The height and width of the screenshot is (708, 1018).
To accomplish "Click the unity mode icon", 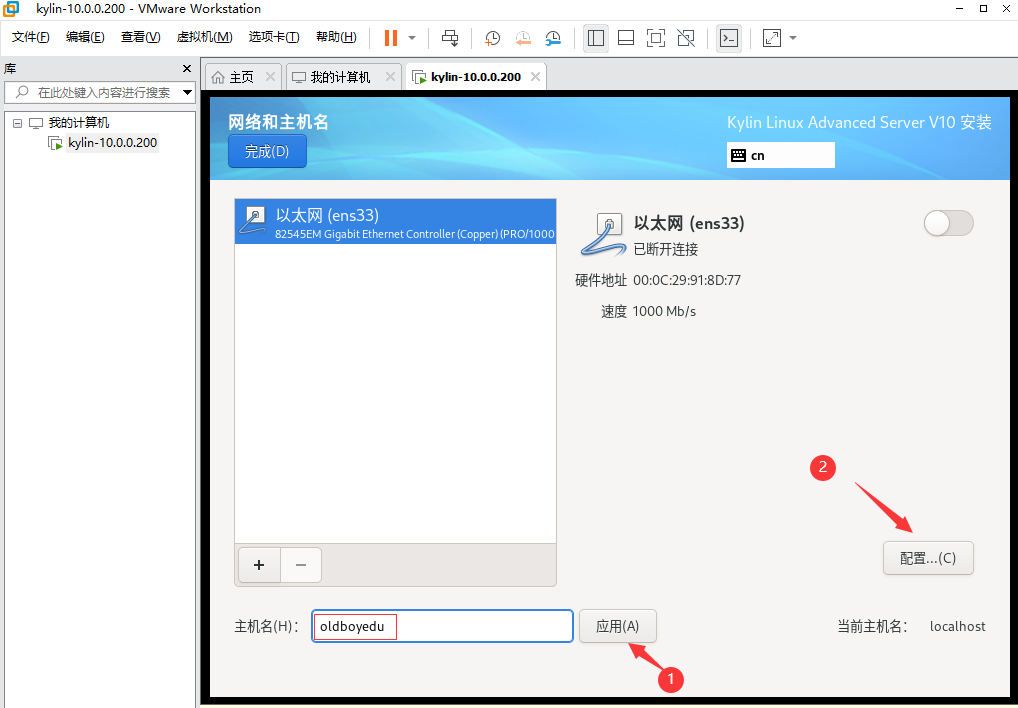I will (x=686, y=38).
